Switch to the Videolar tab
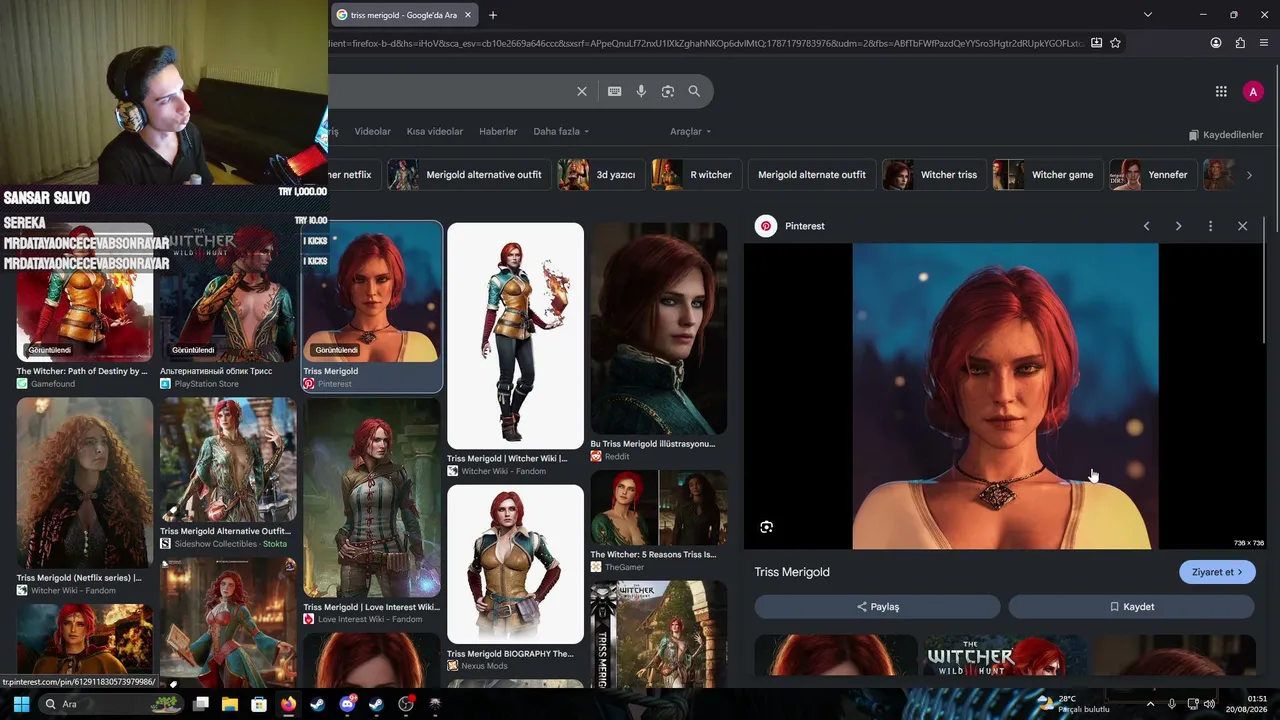The height and width of the screenshot is (720, 1280). click(x=373, y=132)
